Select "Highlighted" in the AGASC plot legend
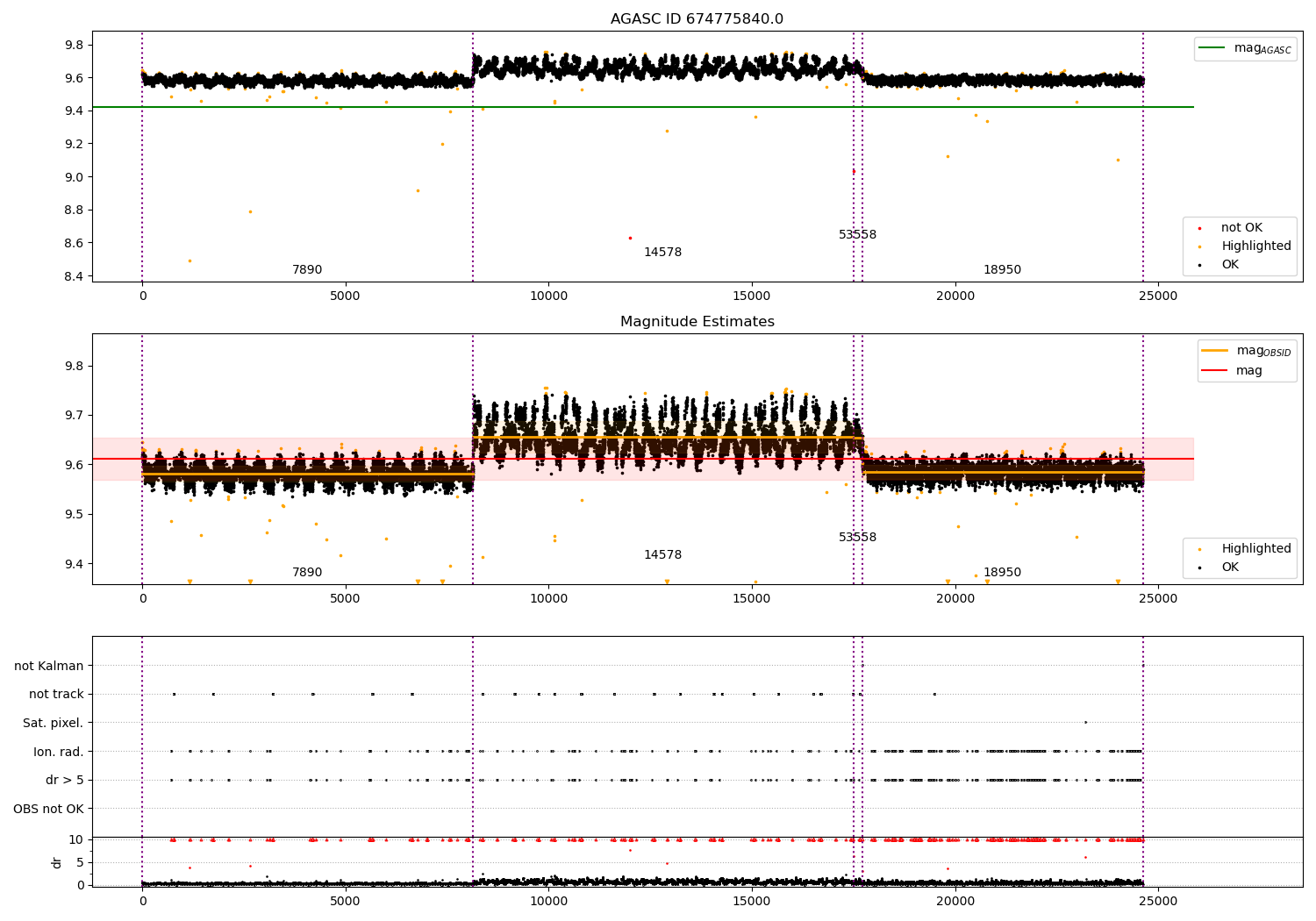1316x921 pixels. coord(1256,246)
